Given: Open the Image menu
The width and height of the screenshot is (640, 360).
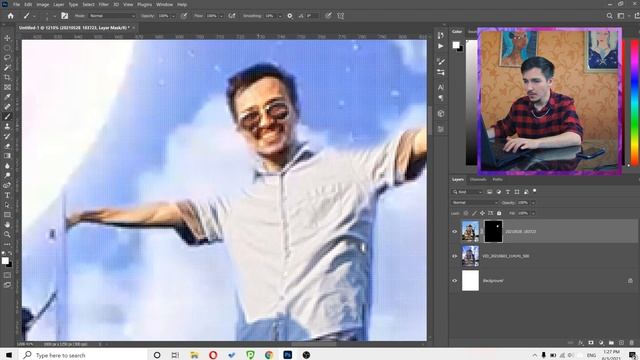Looking at the screenshot, I should click(x=43, y=4).
